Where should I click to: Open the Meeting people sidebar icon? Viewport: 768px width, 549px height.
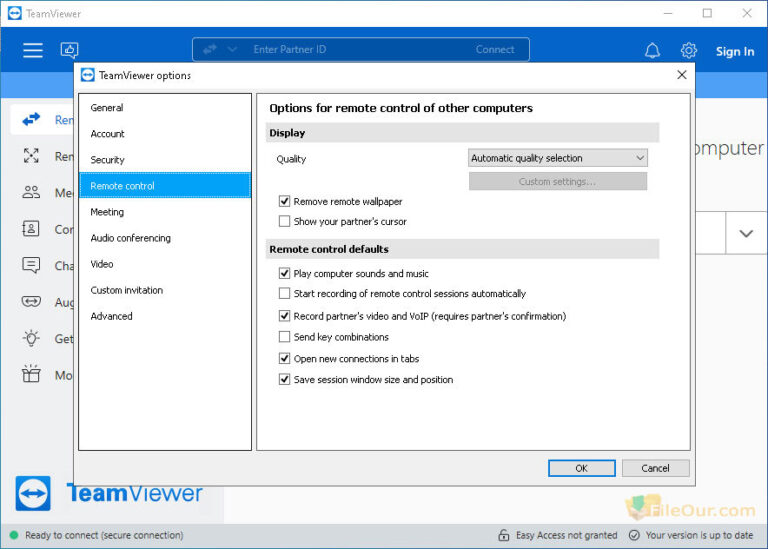point(31,192)
